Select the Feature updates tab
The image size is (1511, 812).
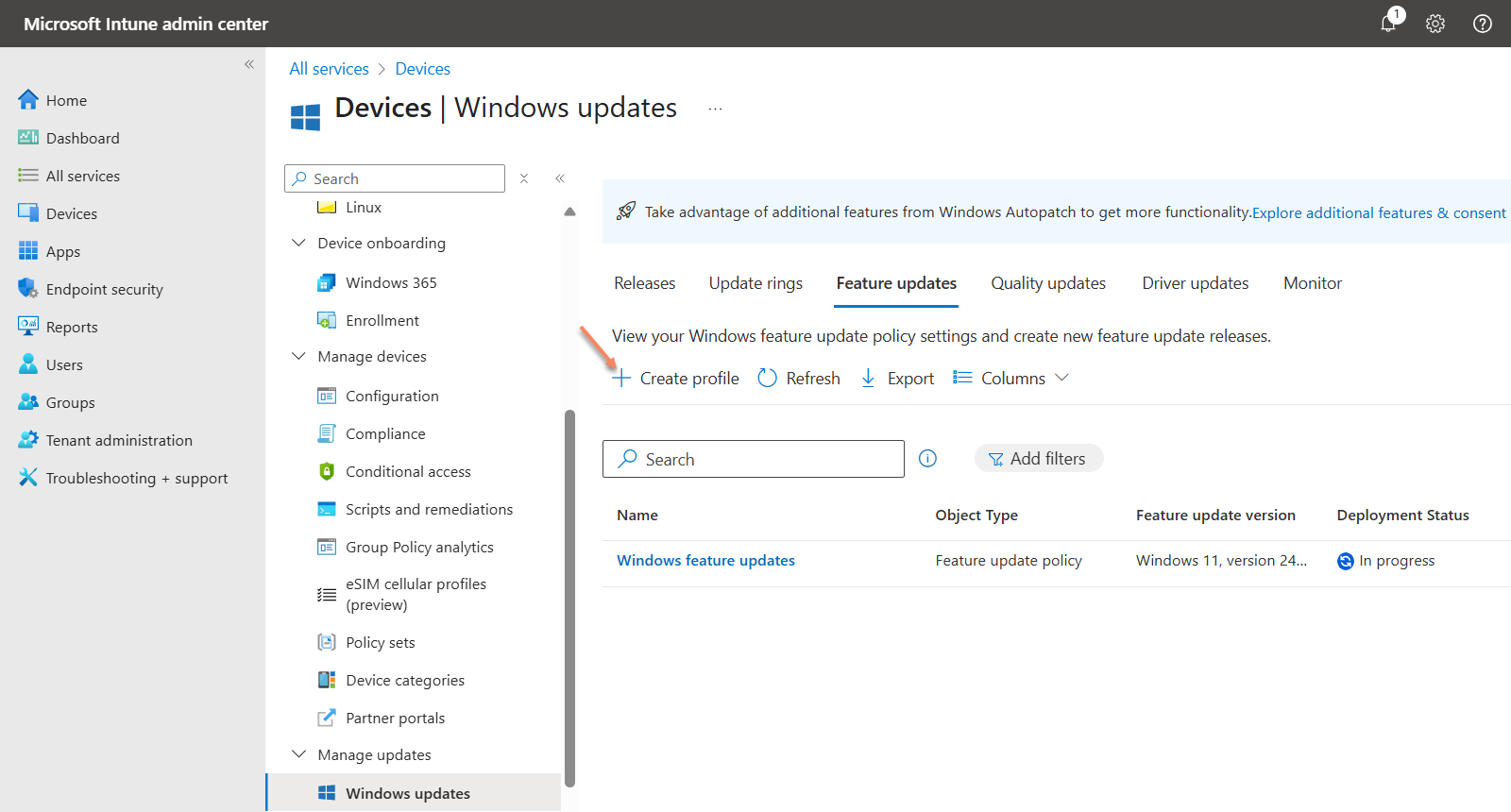[896, 283]
